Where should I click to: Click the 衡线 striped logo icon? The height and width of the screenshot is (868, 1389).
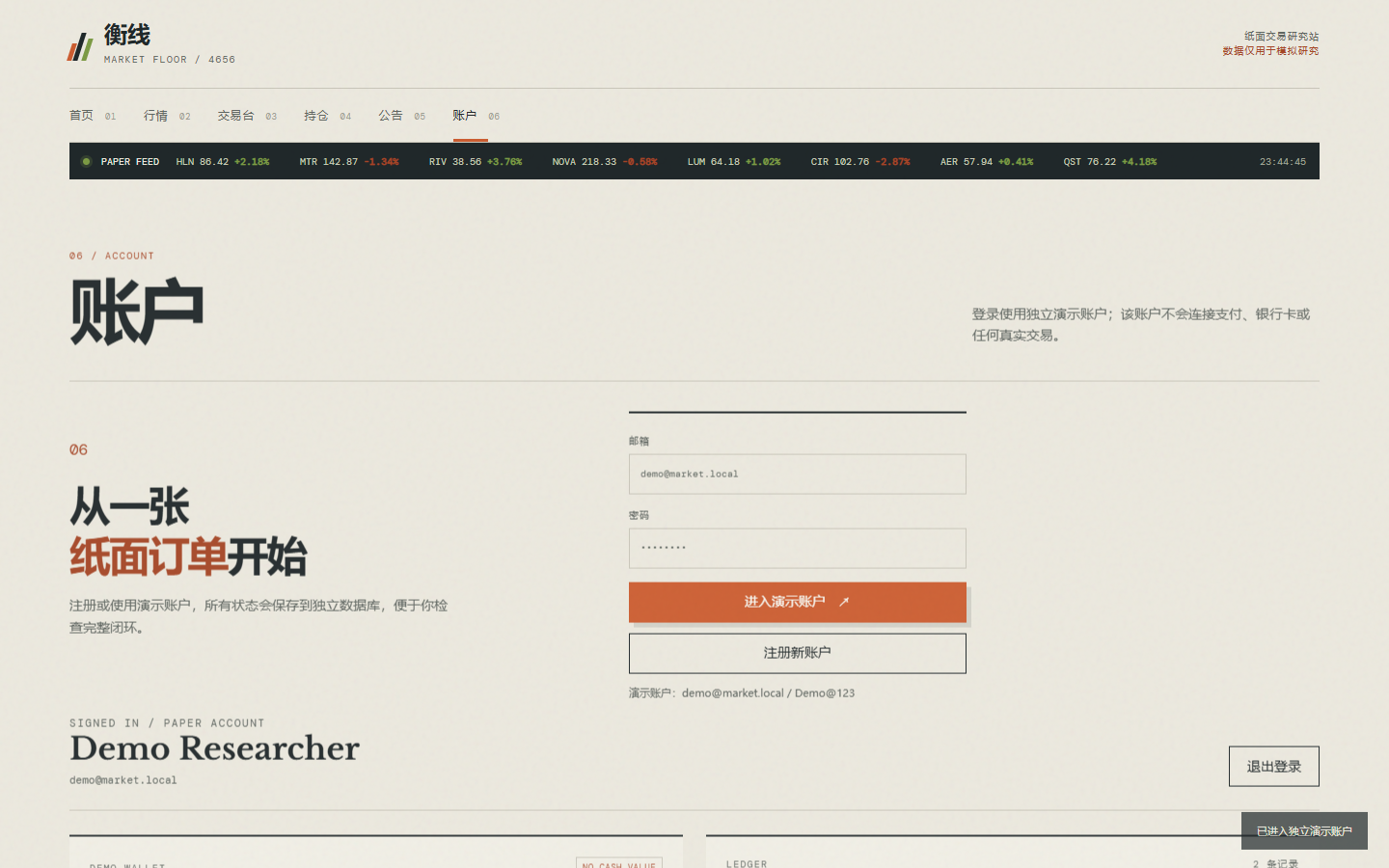coord(80,46)
